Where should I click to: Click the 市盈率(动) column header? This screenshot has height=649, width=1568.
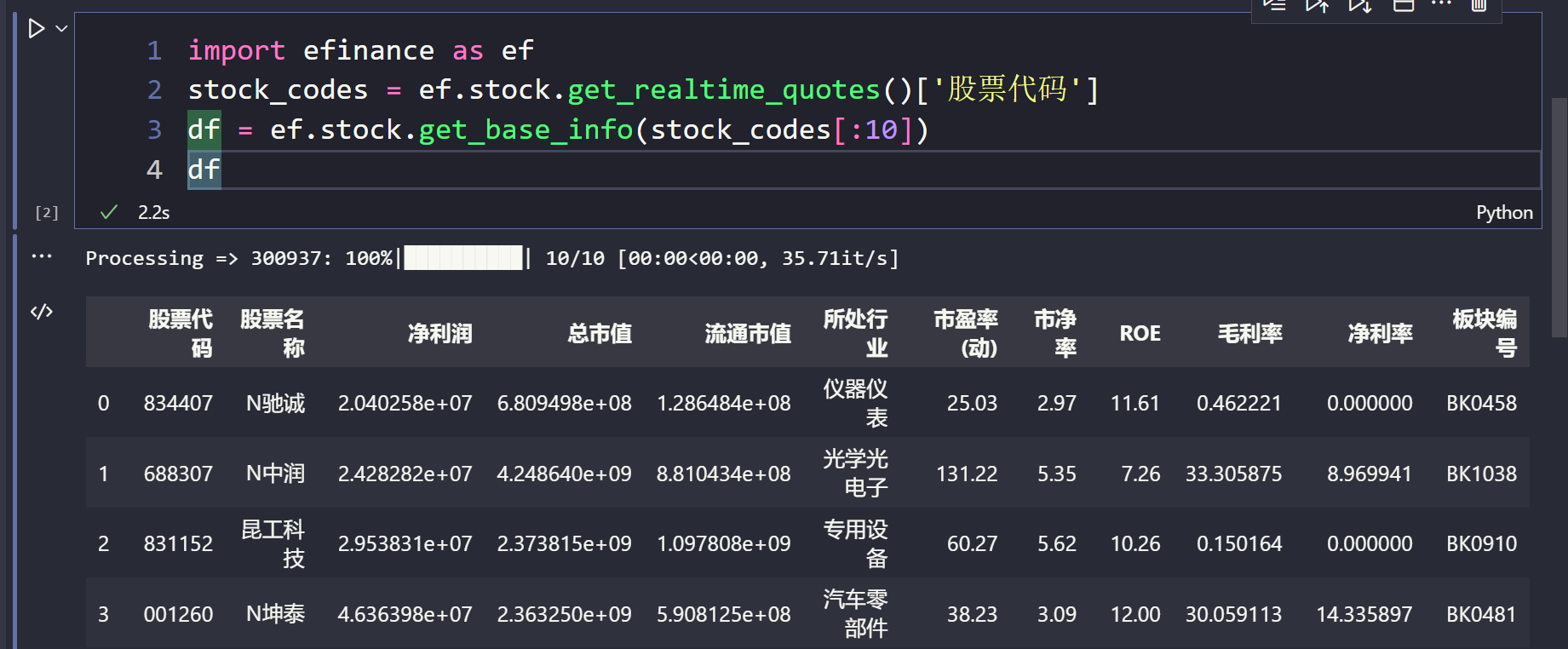[966, 333]
